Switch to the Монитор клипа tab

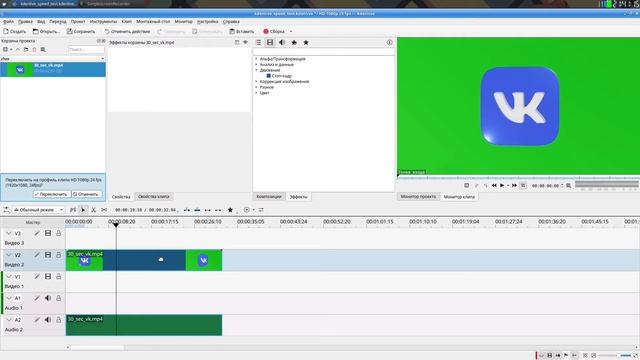pos(459,197)
